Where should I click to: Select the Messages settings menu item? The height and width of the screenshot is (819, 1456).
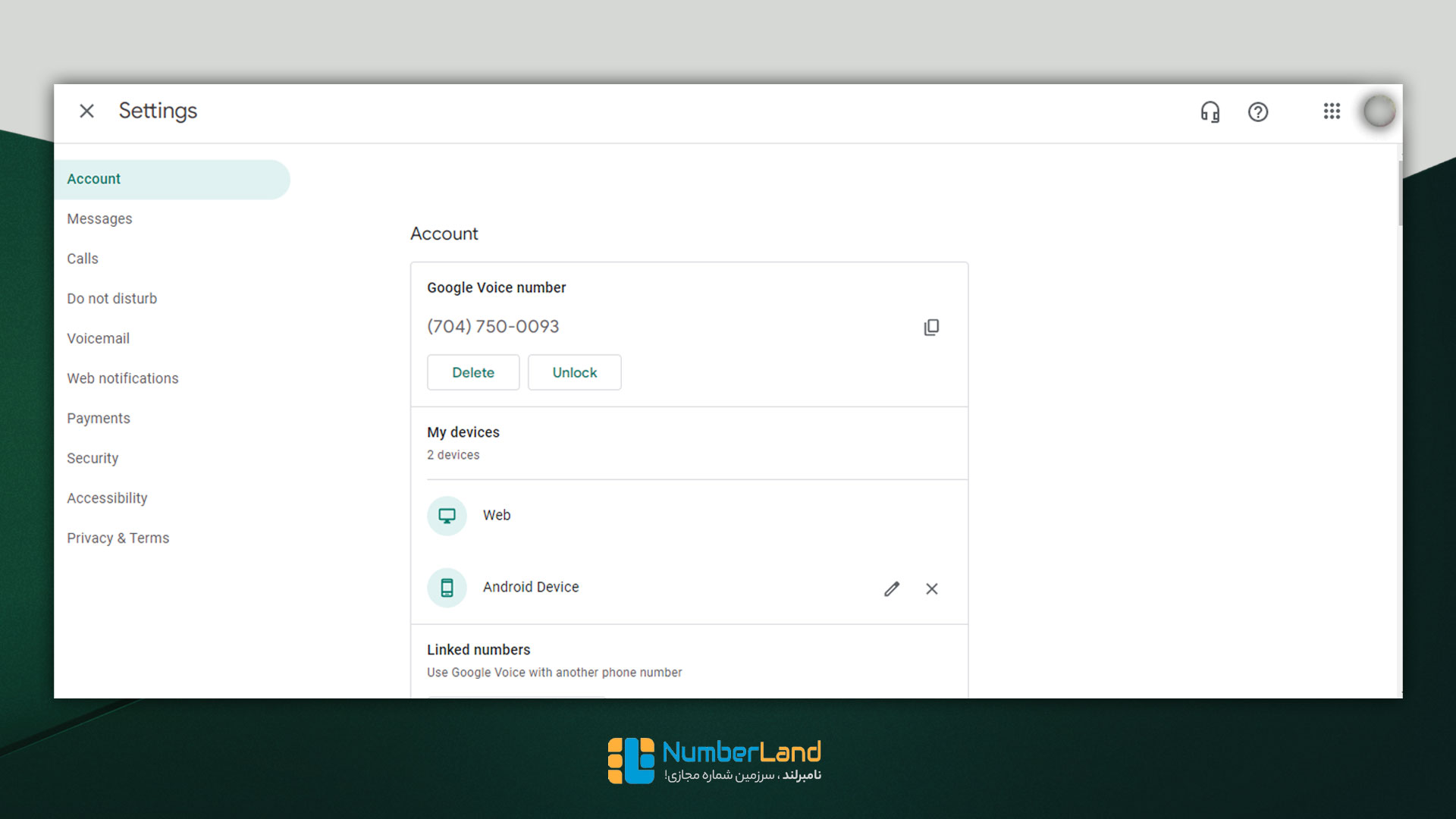[x=100, y=218]
